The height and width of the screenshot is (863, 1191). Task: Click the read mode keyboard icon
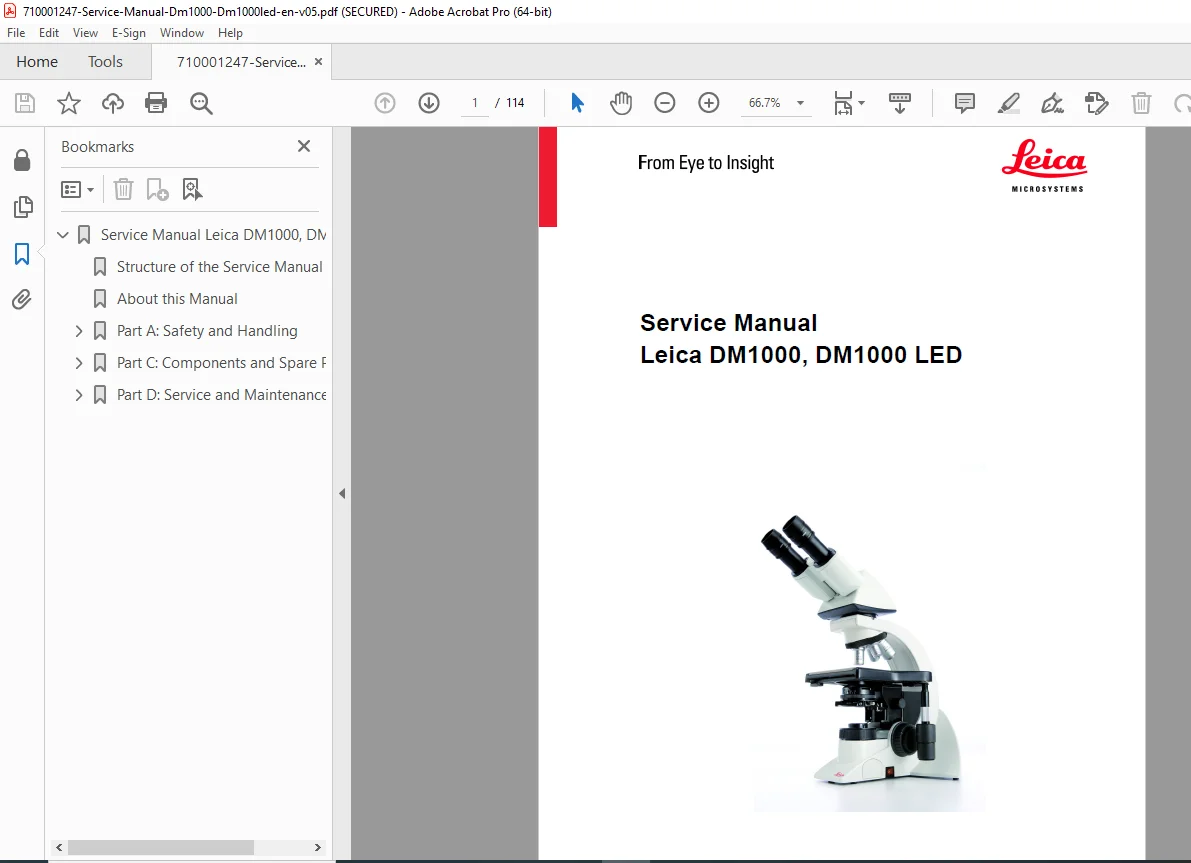pyautogui.click(x=899, y=103)
